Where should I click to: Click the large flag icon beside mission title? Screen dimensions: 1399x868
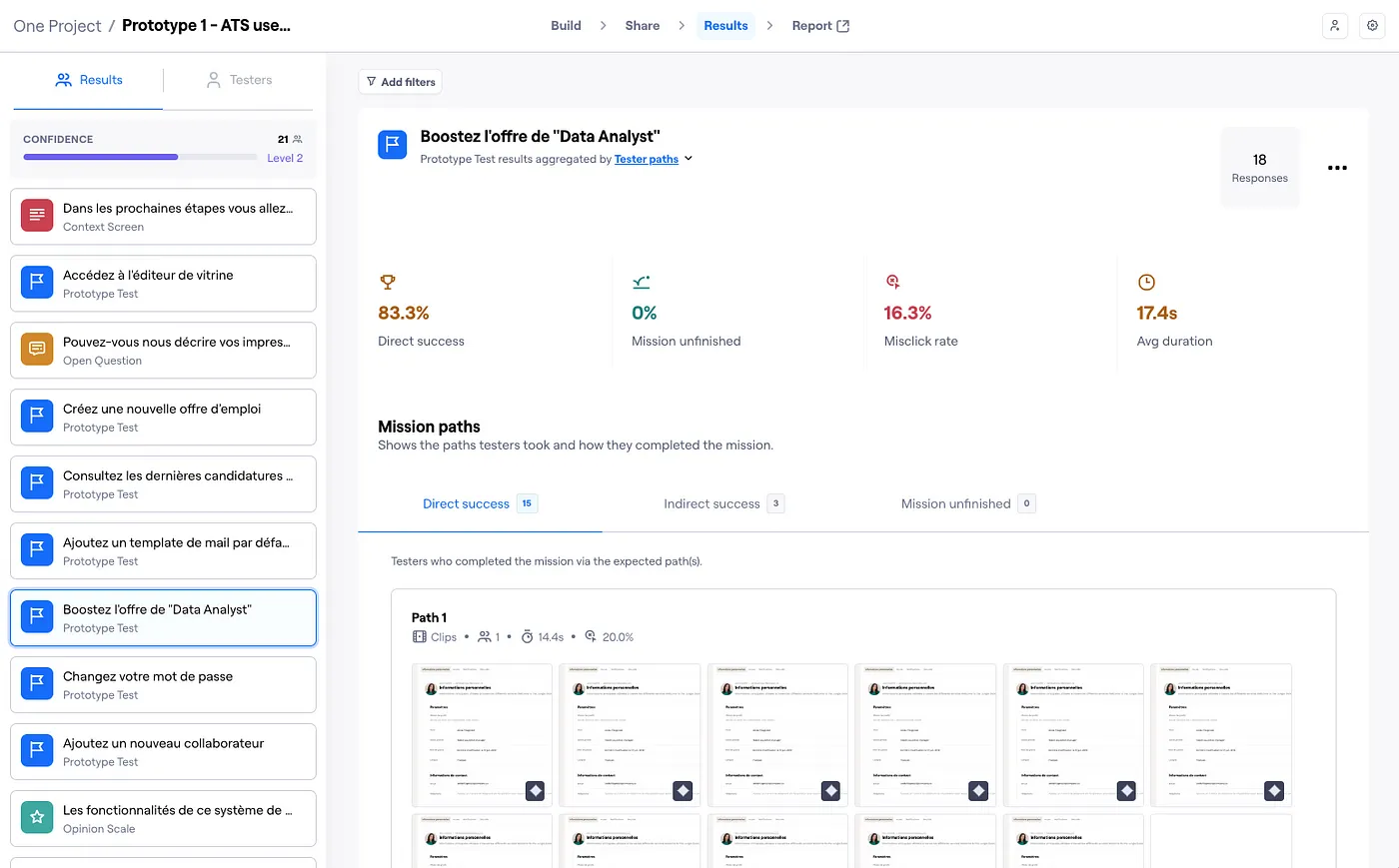[393, 144]
